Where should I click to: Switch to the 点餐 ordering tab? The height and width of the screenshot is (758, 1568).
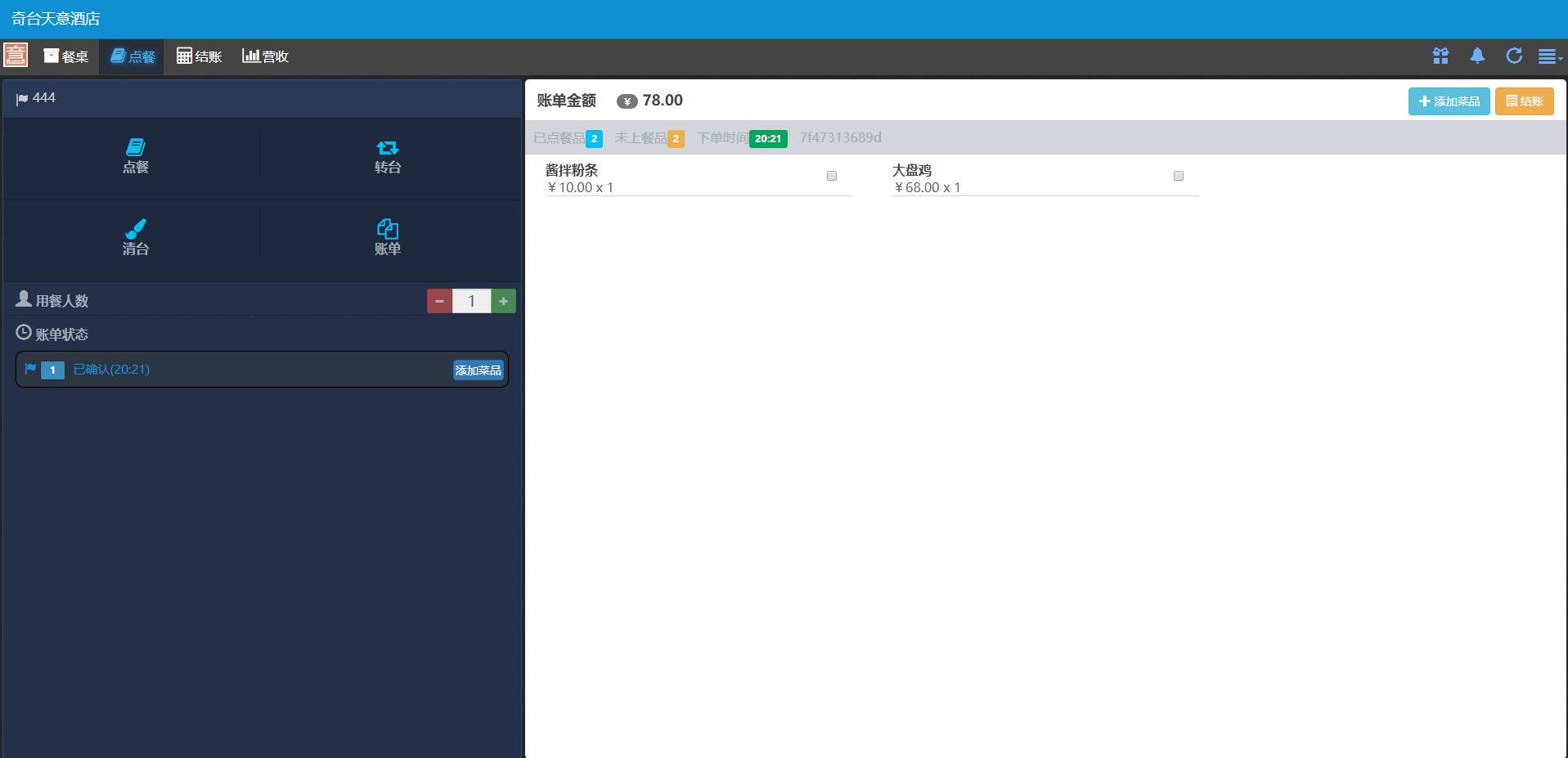click(x=132, y=56)
